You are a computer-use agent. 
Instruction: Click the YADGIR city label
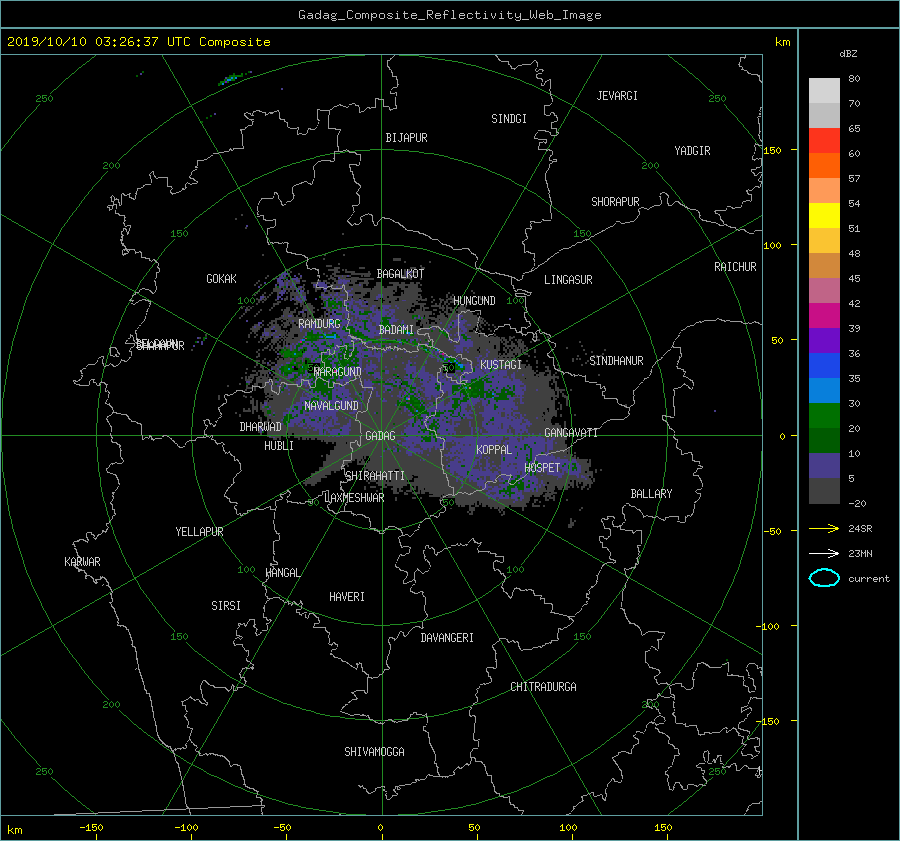coord(692,151)
